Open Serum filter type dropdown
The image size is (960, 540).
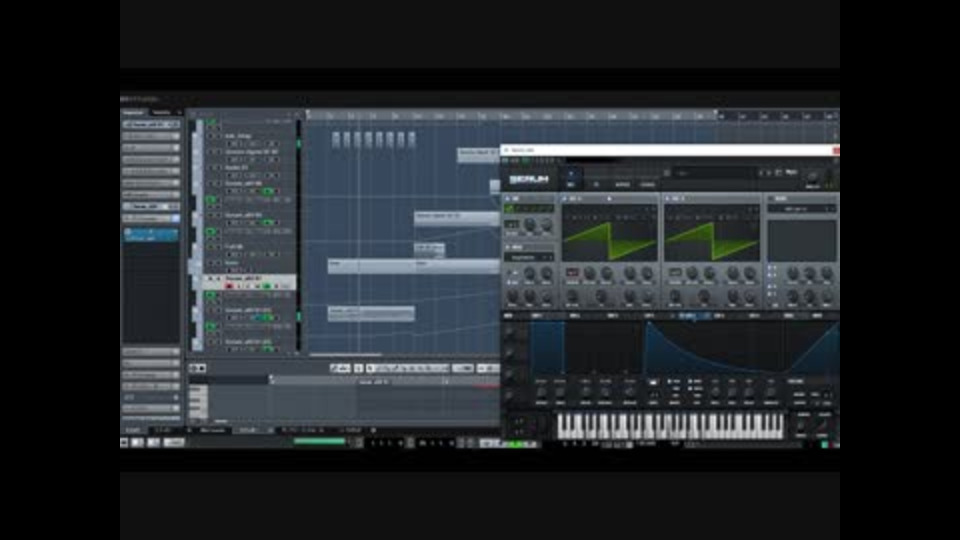(801, 209)
